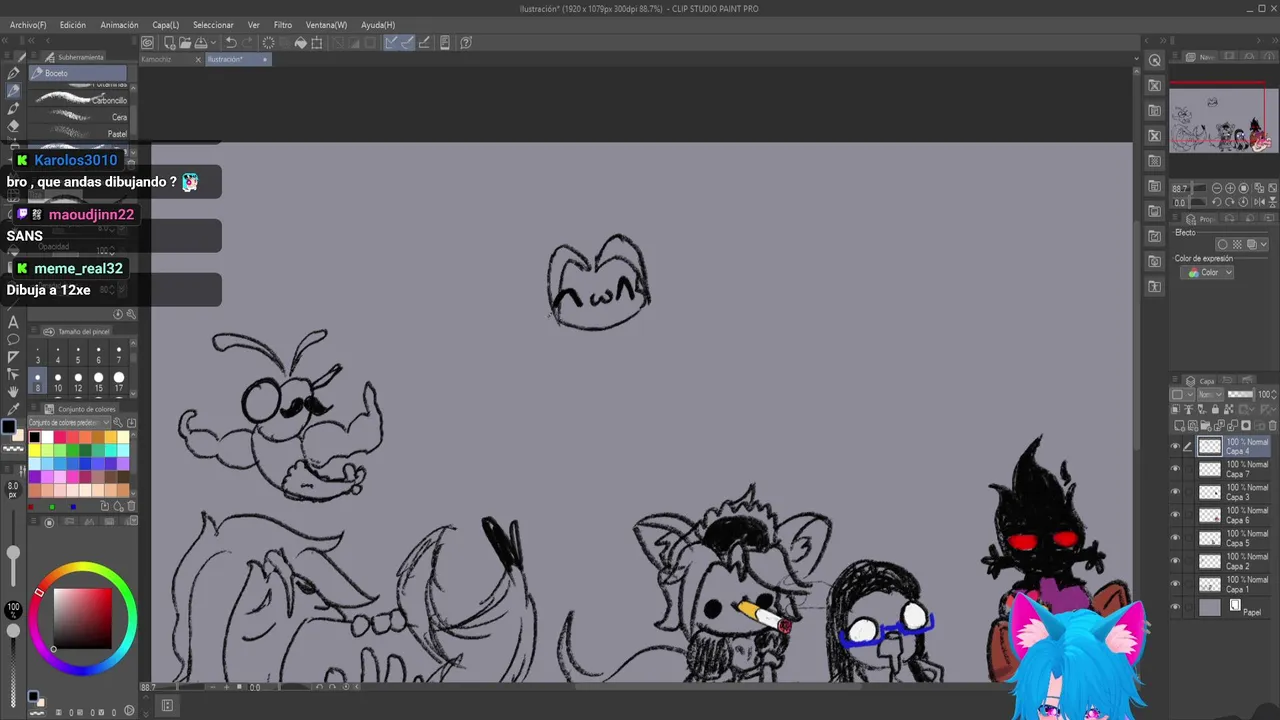Hide the Capa 5 layer

[1175, 538]
